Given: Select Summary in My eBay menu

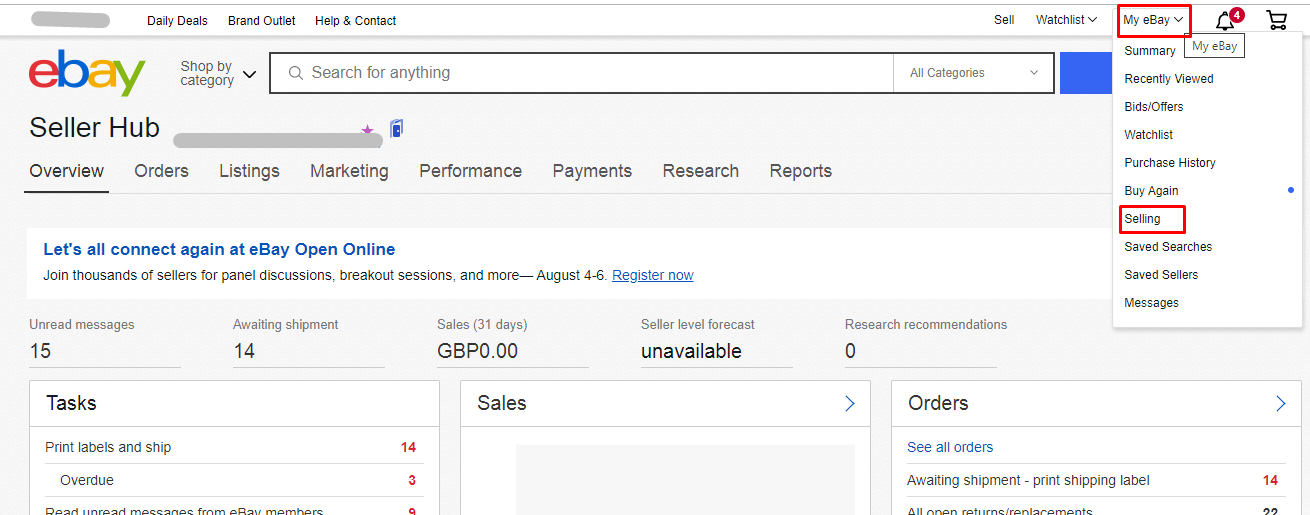Looking at the screenshot, I should coord(1150,51).
